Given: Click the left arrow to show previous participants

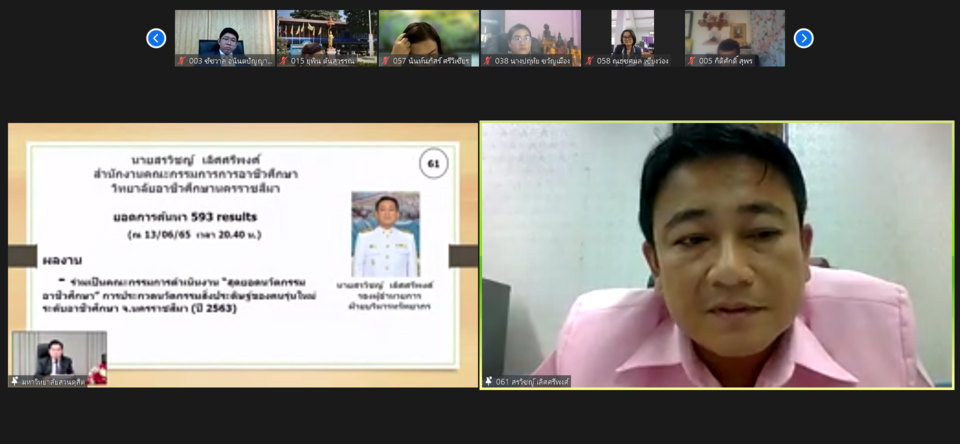Looking at the screenshot, I should coord(156,38).
